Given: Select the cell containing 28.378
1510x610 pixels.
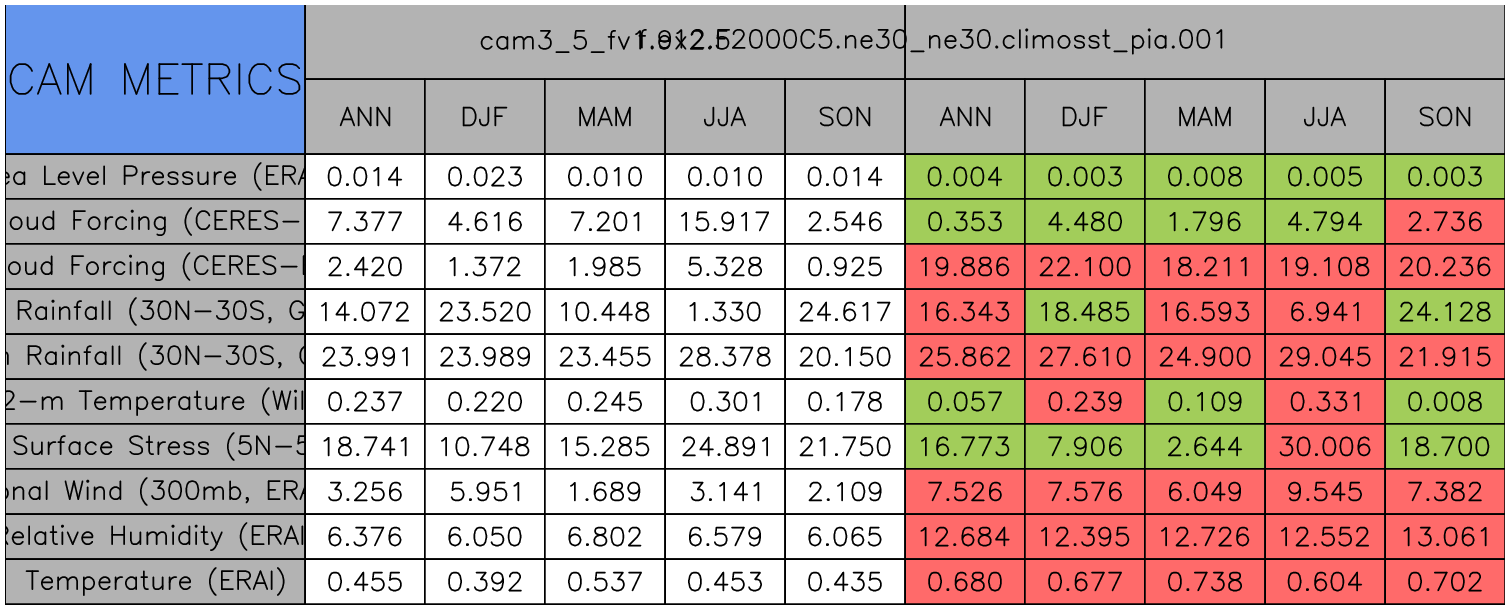Looking at the screenshot, I should [x=725, y=357].
